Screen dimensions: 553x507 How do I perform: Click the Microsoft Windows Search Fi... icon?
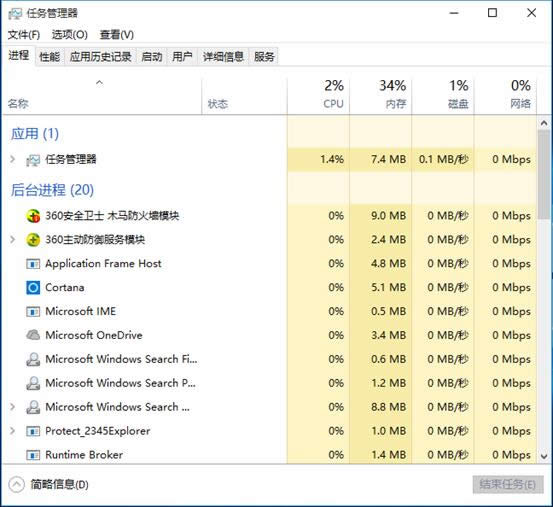tap(33, 359)
